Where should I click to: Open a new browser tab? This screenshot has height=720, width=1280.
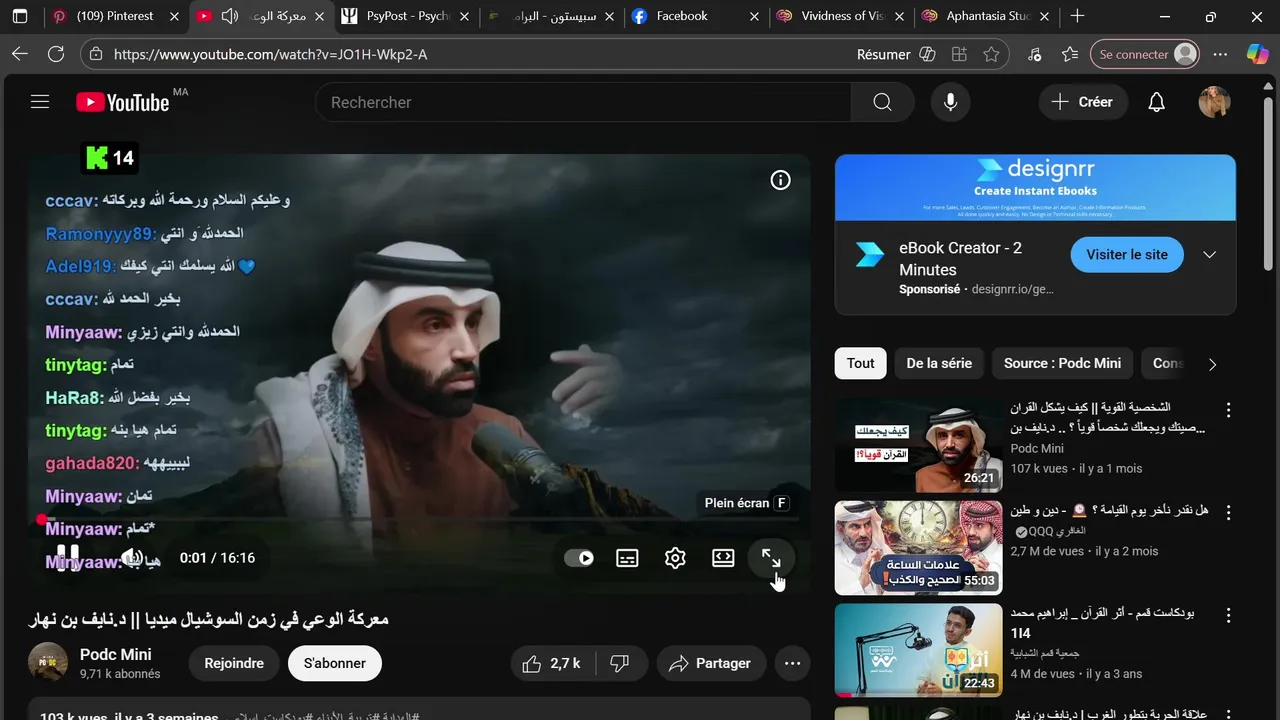[1077, 16]
